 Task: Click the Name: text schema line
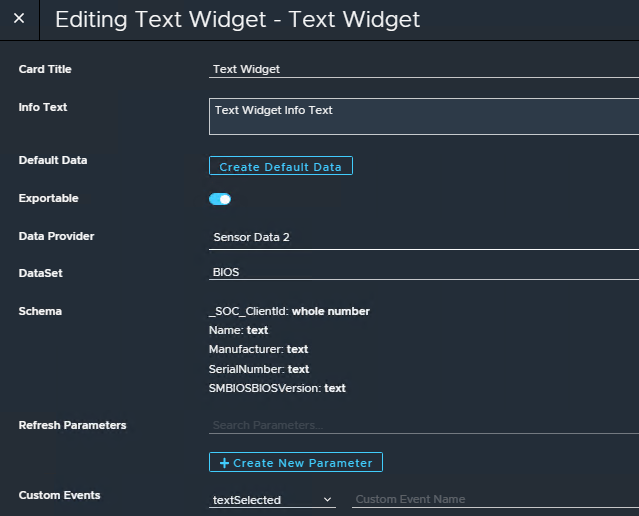[238, 331]
